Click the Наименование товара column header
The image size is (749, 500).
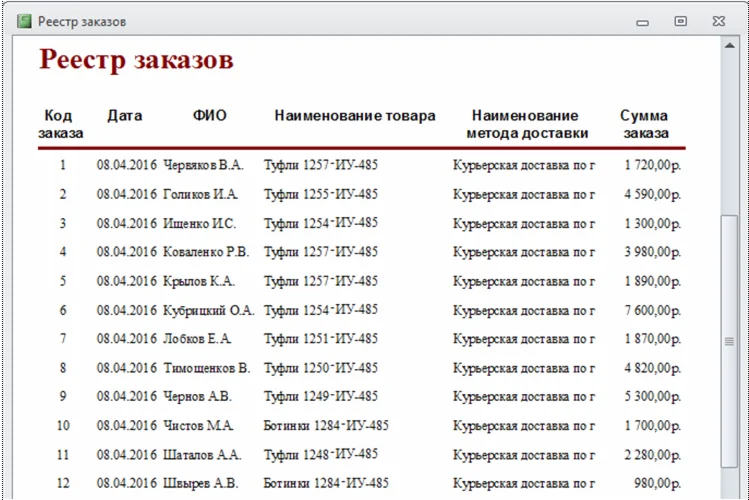[355, 116]
